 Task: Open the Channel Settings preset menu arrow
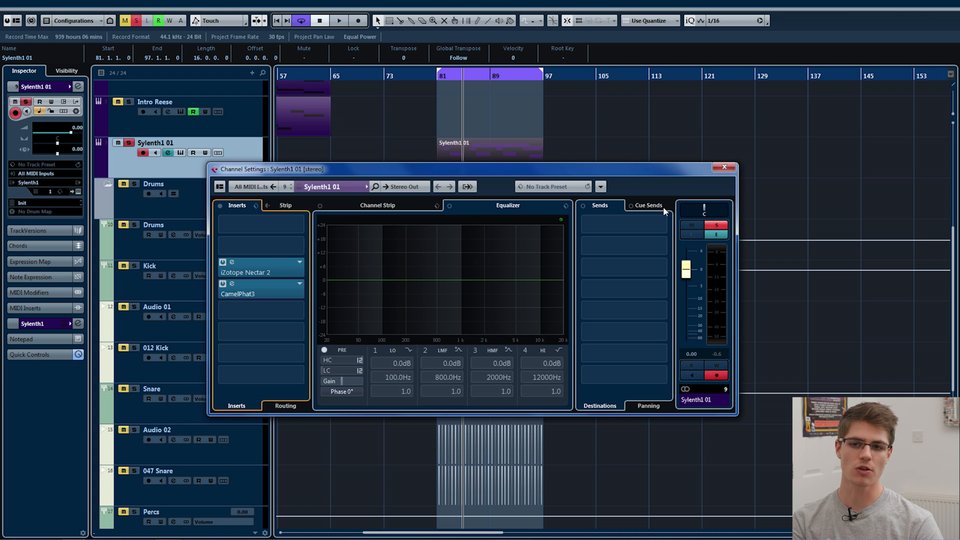click(601, 186)
